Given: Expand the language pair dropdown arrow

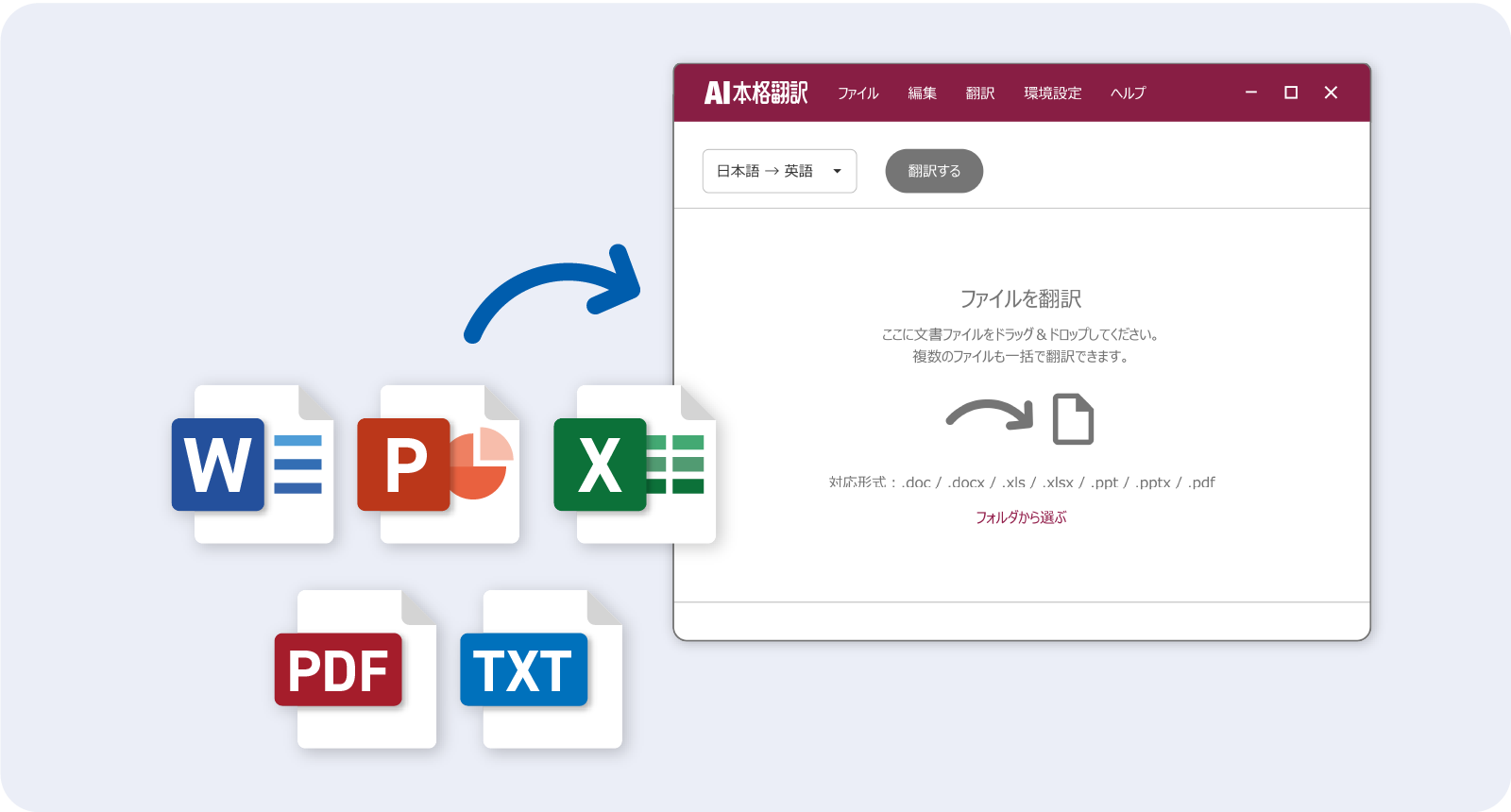Looking at the screenshot, I should coord(837,171).
